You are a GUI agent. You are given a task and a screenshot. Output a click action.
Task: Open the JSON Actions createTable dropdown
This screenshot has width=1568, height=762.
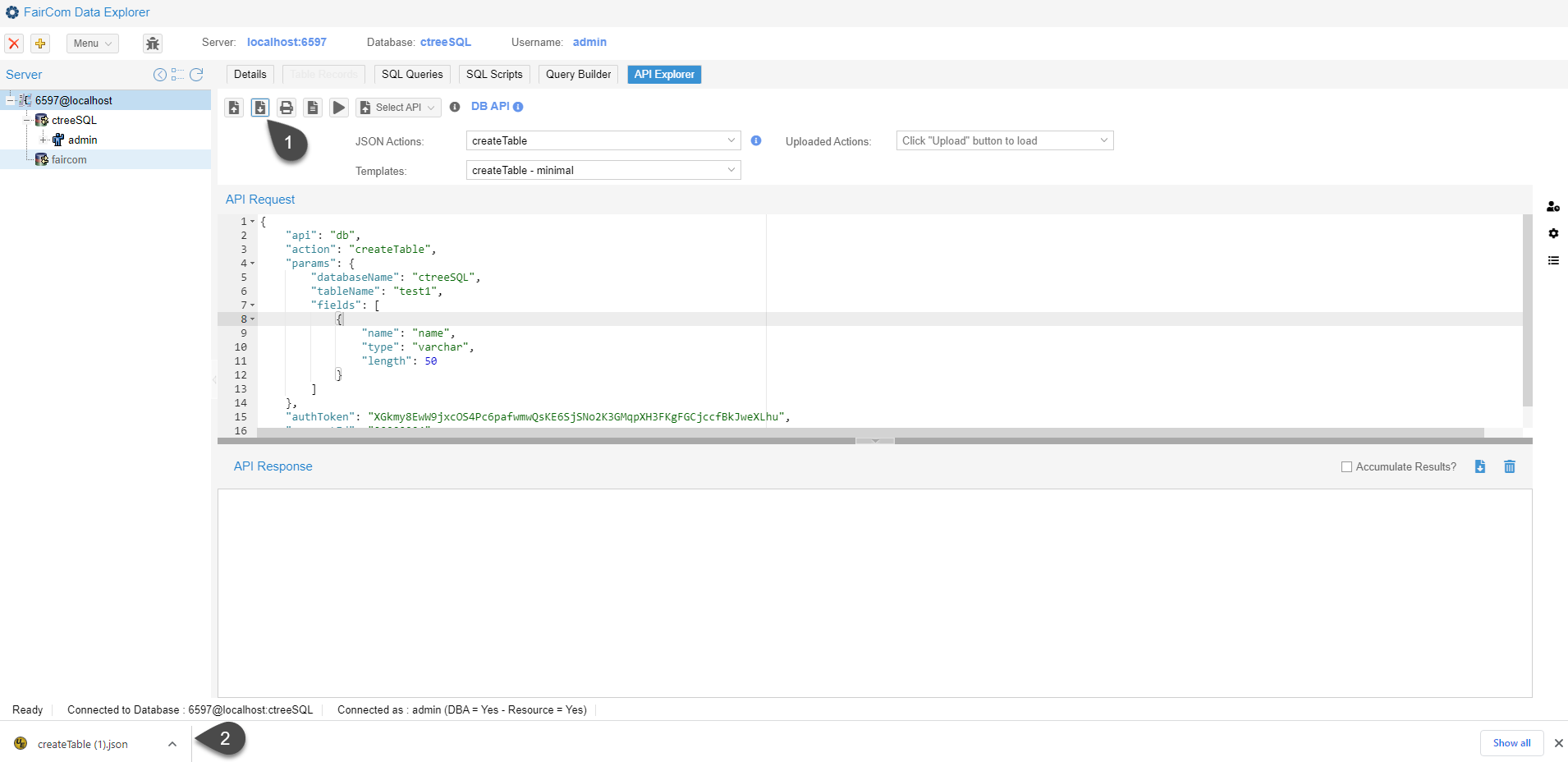tap(603, 140)
